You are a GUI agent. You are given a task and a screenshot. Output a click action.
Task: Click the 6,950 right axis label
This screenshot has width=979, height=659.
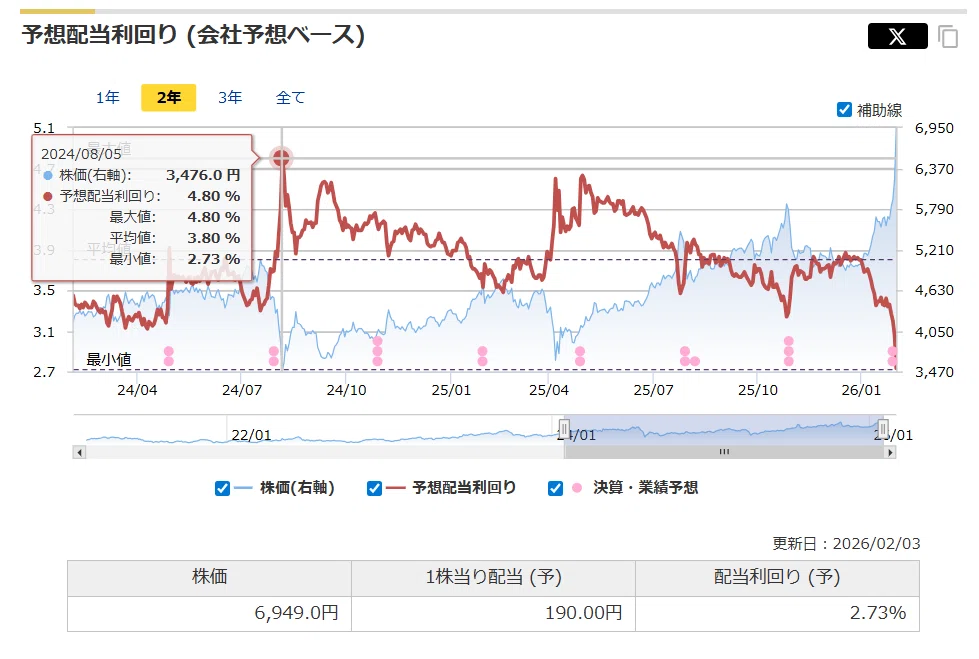pos(934,128)
